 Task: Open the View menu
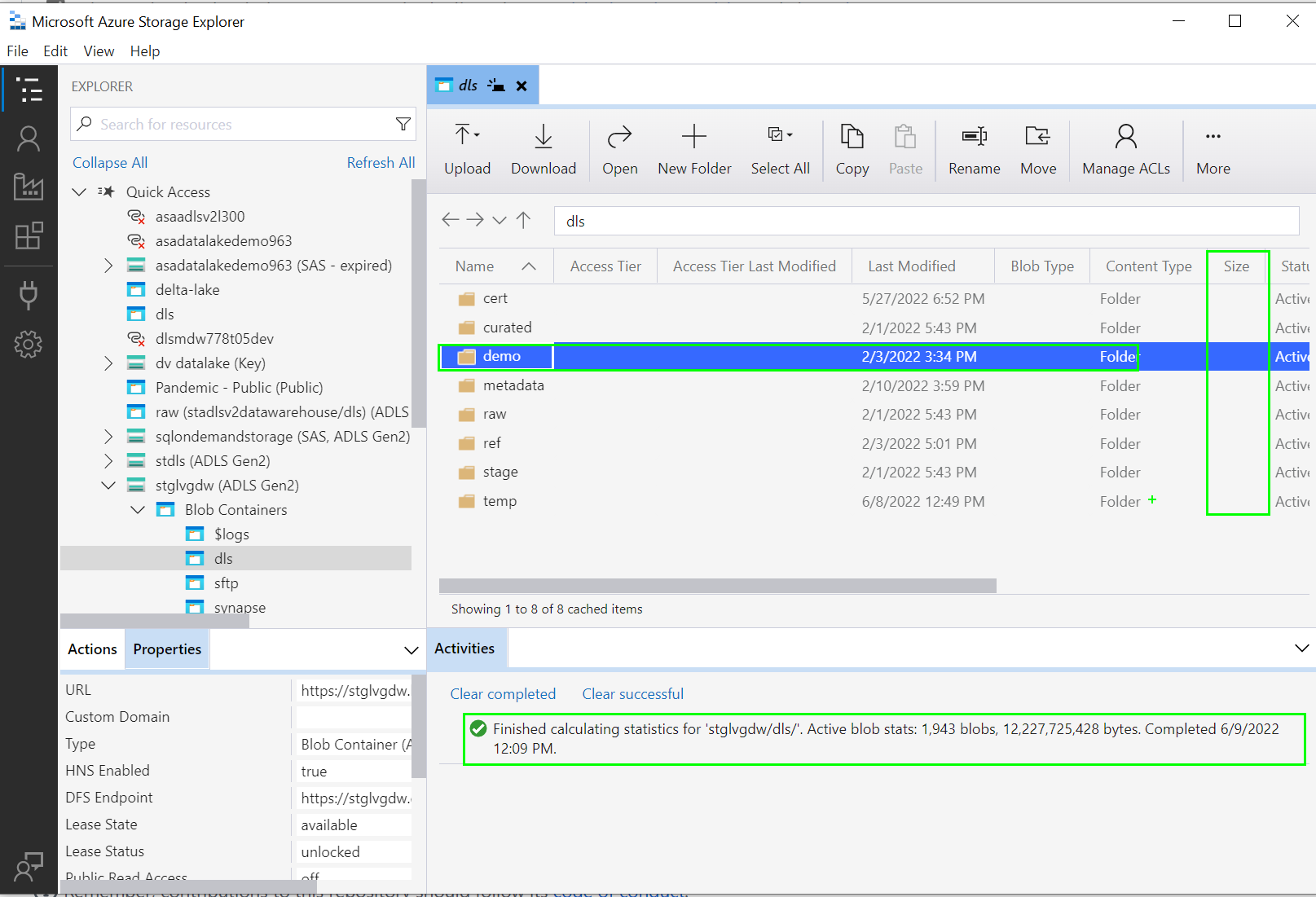[x=99, y=51]
